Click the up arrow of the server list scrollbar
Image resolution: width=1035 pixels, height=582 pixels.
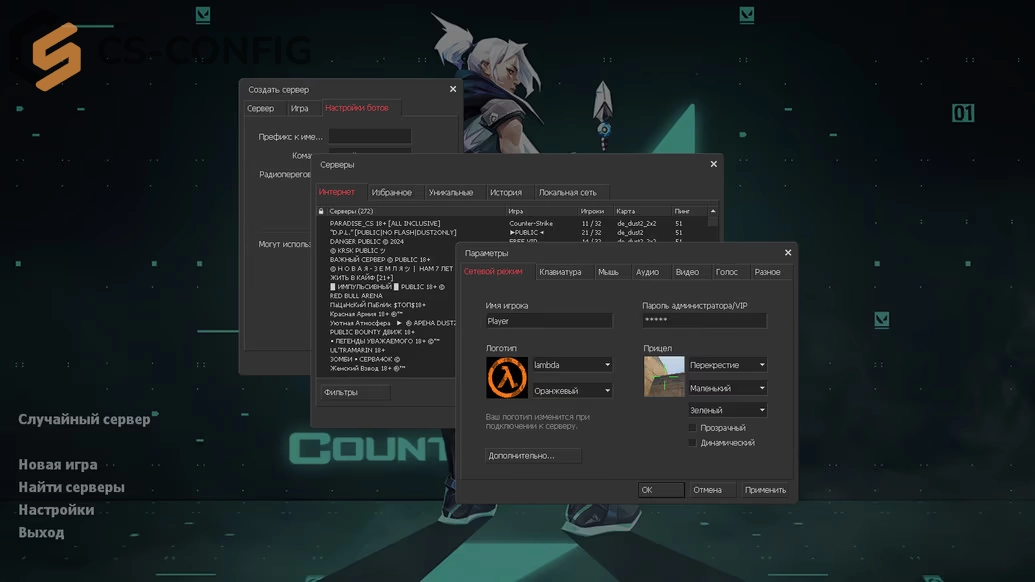713,211
